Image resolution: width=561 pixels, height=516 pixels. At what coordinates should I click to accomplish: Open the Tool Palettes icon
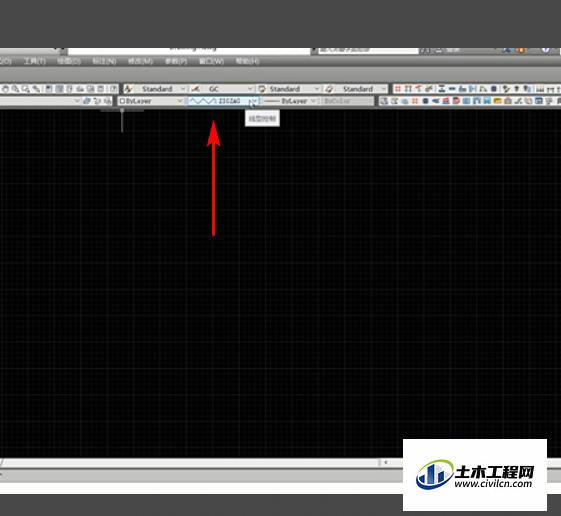tap(70, 89)
